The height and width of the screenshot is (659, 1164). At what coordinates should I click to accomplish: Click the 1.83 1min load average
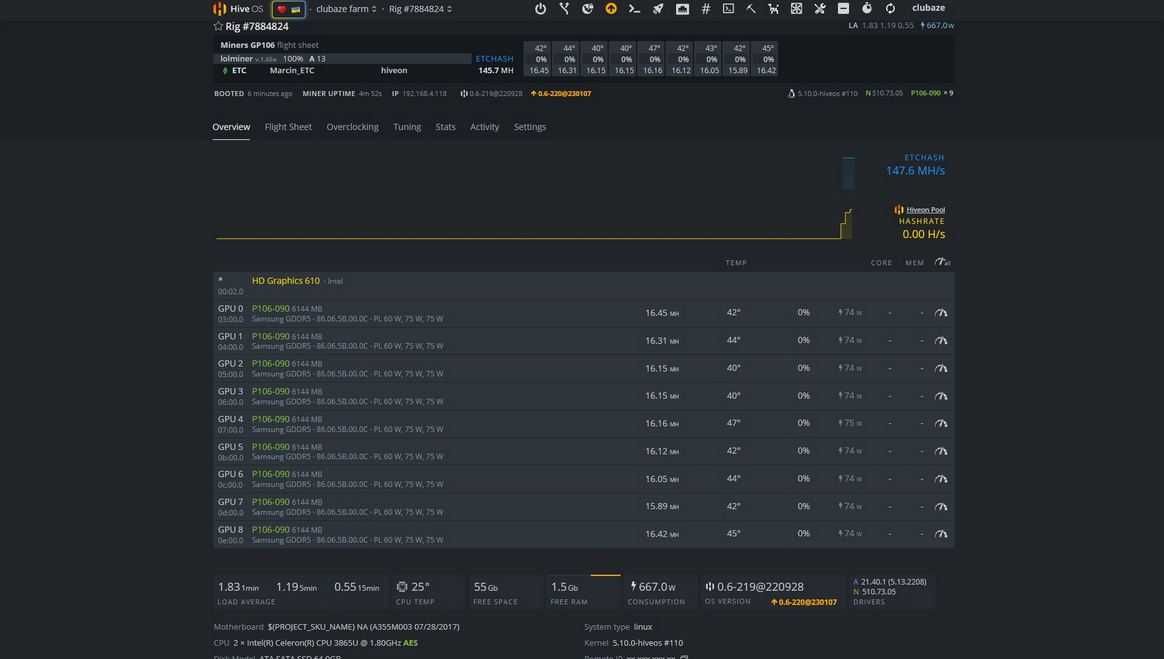[238, 586]
